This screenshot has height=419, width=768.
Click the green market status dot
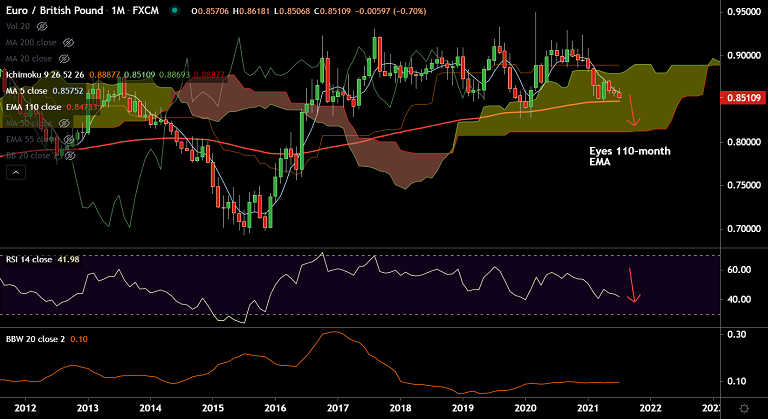pyautogui.click(x=174, y=10)
